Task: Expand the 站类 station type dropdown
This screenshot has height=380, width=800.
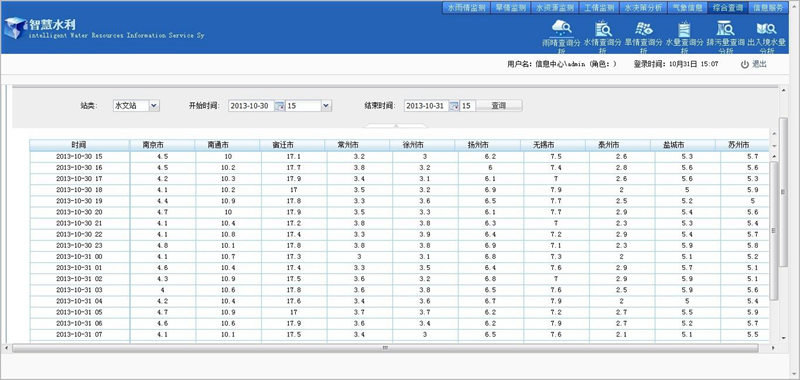Action: 155,106
